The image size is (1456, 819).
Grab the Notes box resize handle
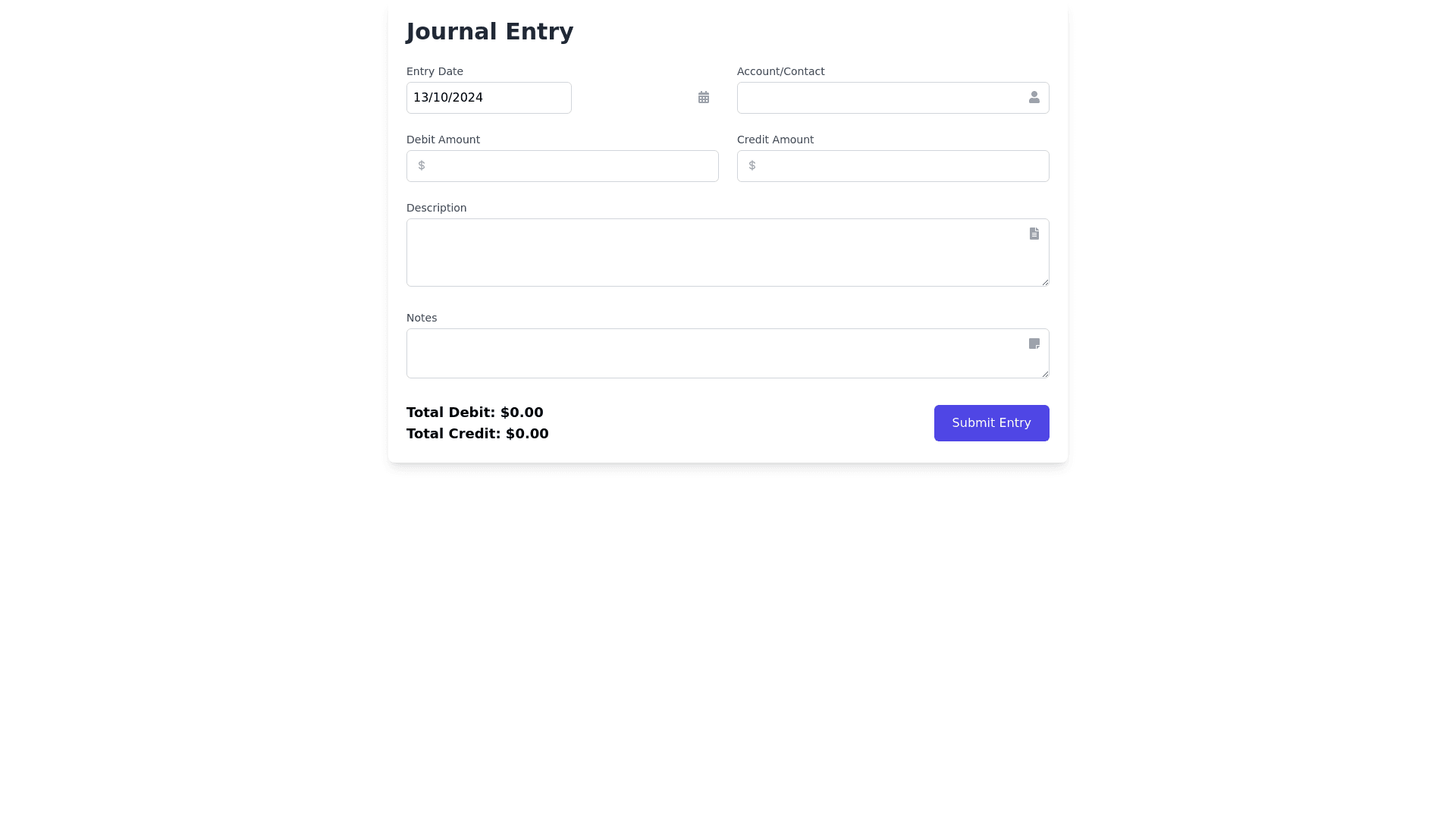pos(1045,374)
